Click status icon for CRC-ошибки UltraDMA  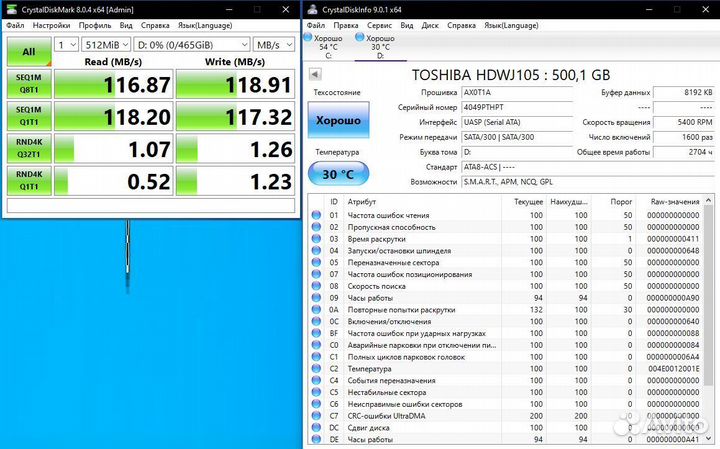click(x=316, y=415)
